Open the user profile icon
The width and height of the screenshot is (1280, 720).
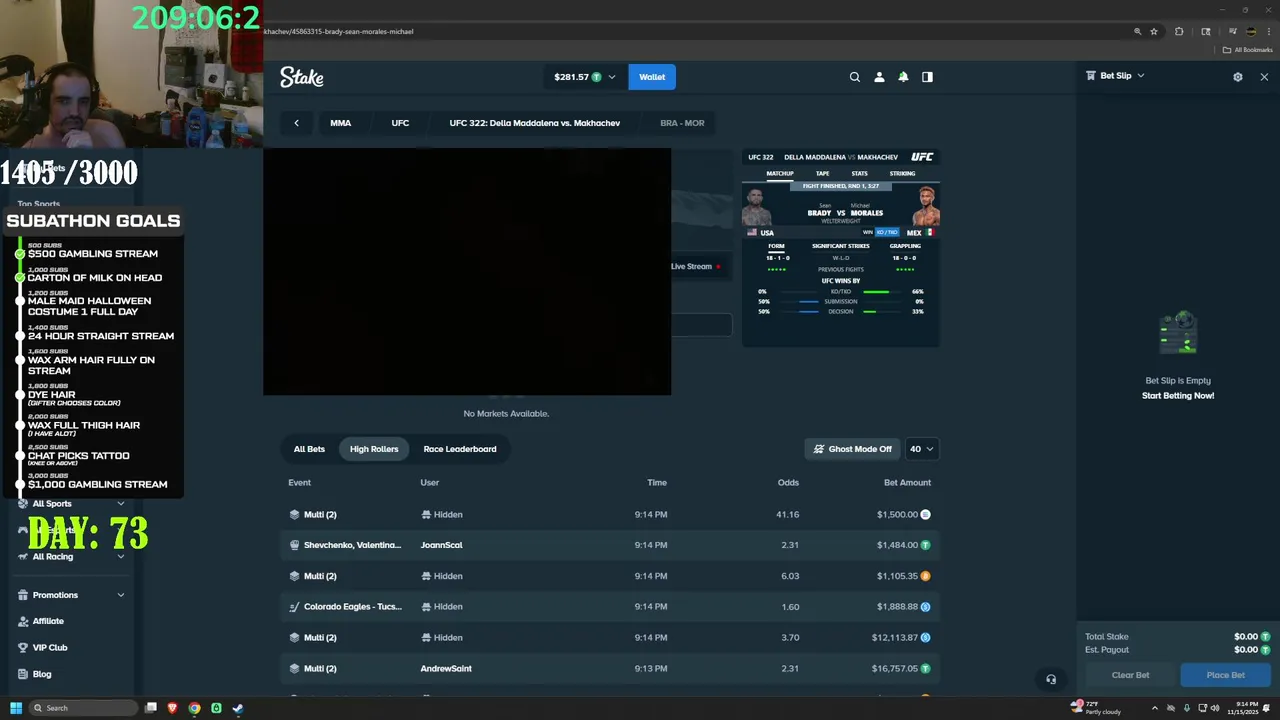coord(880,77)
